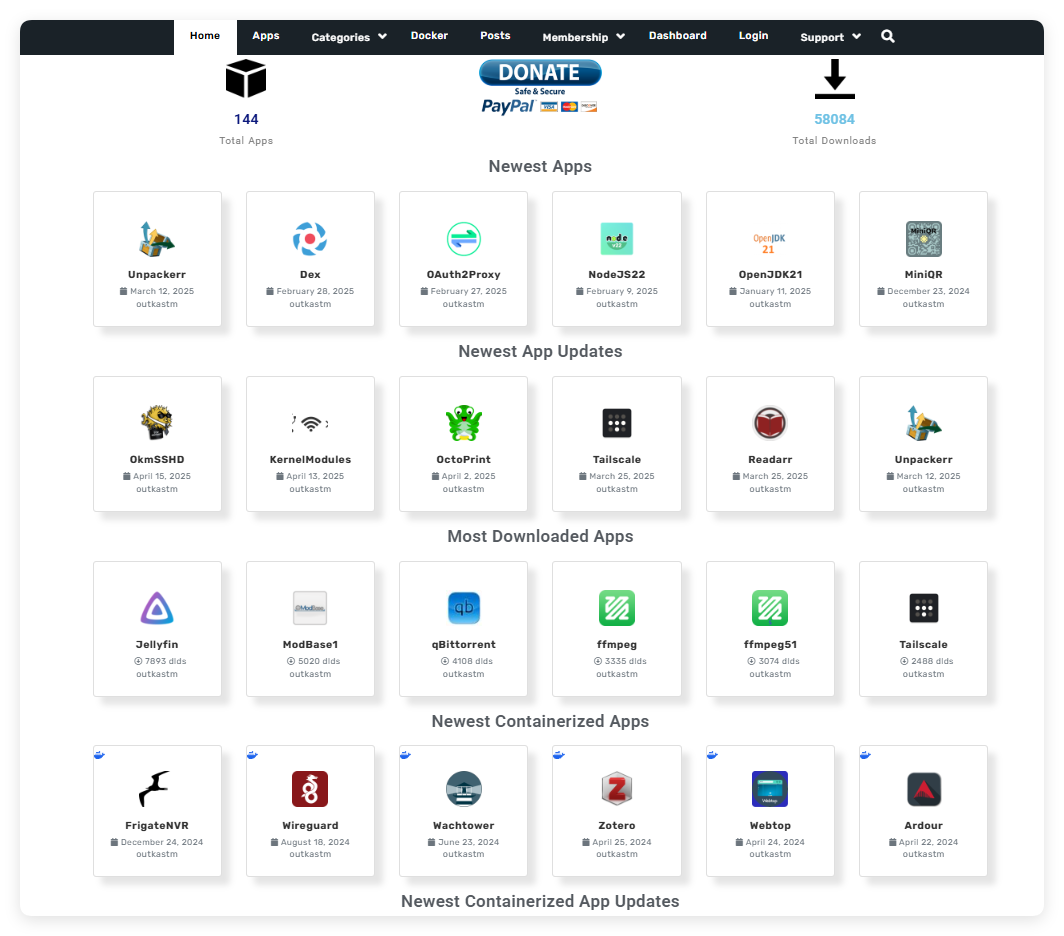The width and height of the screenshot is (1064, 936).
Task: Open the Webtop app icon
Action: pos(770,789)
